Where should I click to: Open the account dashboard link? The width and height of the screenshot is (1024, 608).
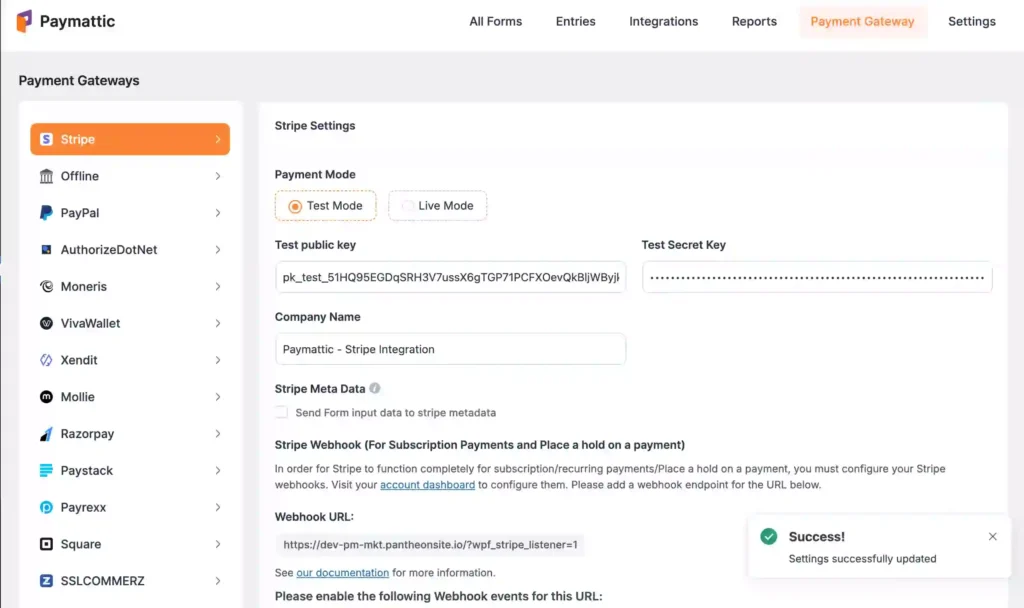[428, 485]
